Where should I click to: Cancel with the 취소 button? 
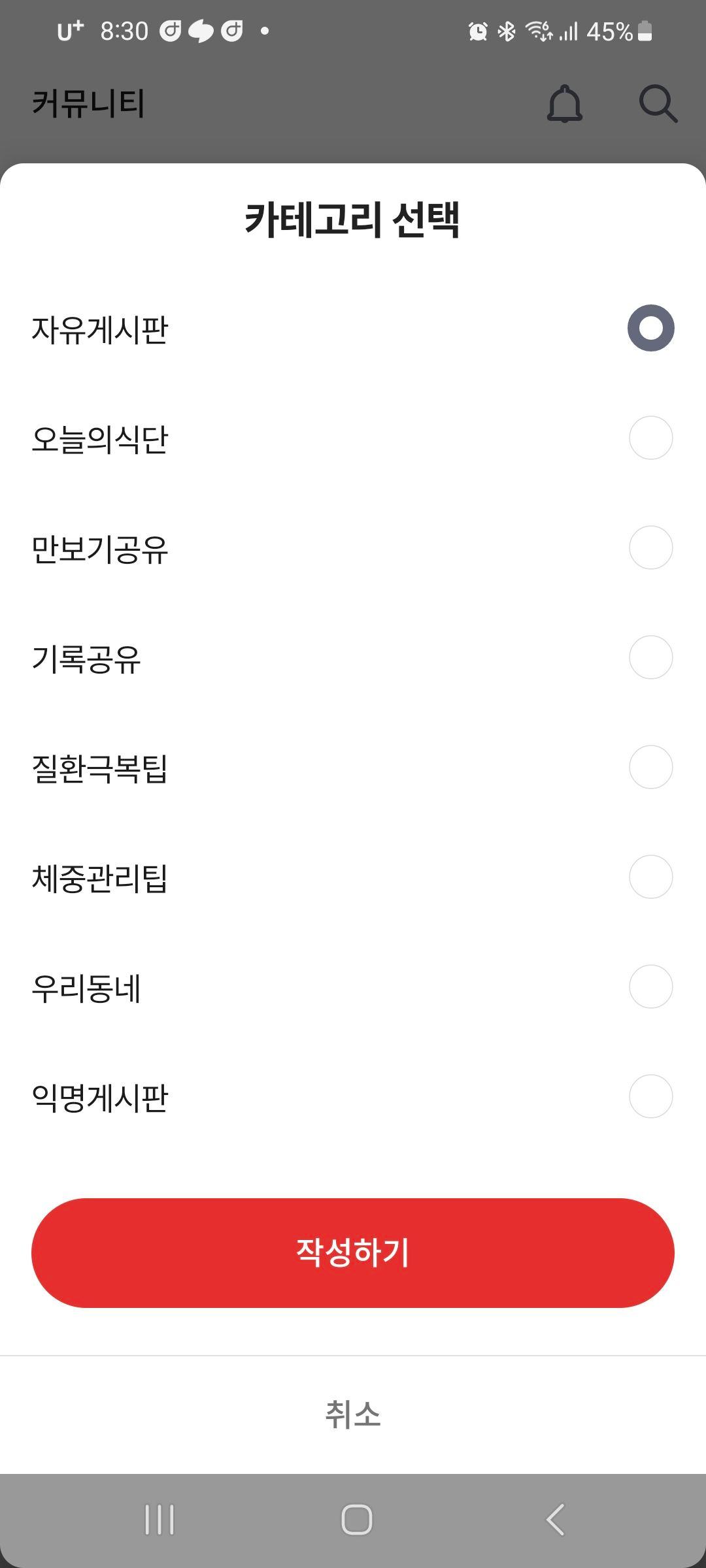pos(353,1414)
